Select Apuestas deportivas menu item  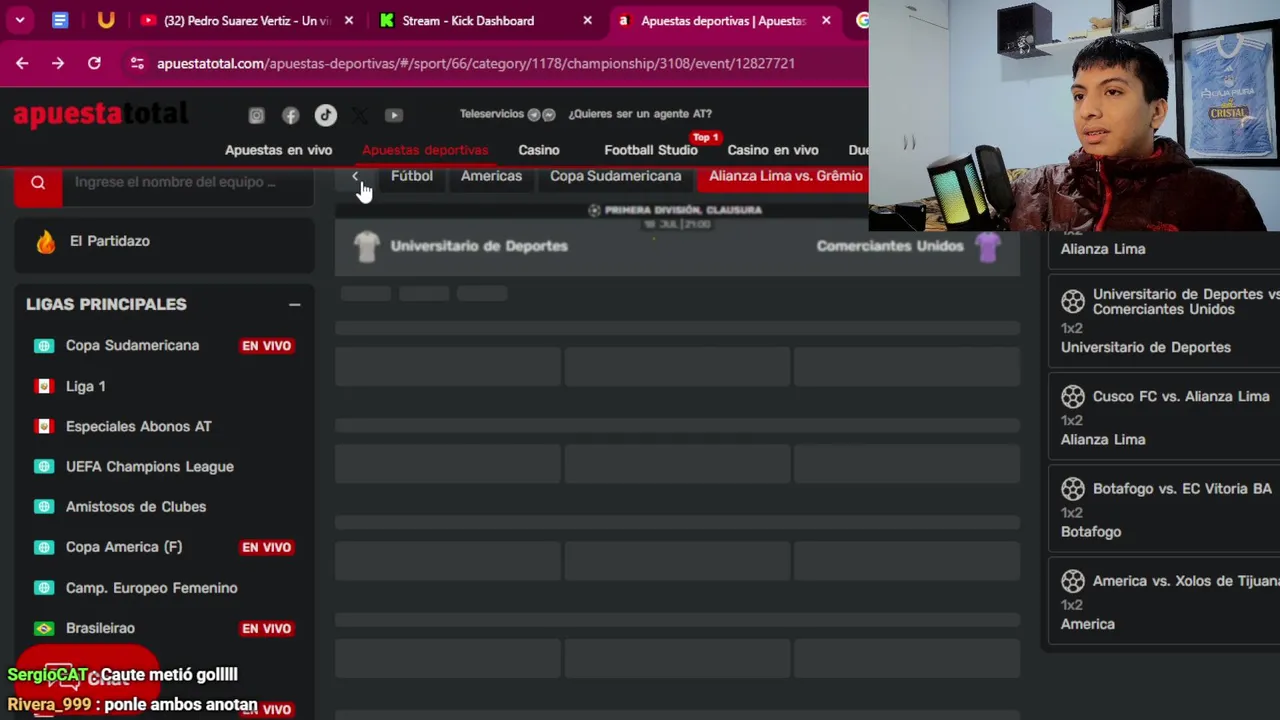point(425,150)
